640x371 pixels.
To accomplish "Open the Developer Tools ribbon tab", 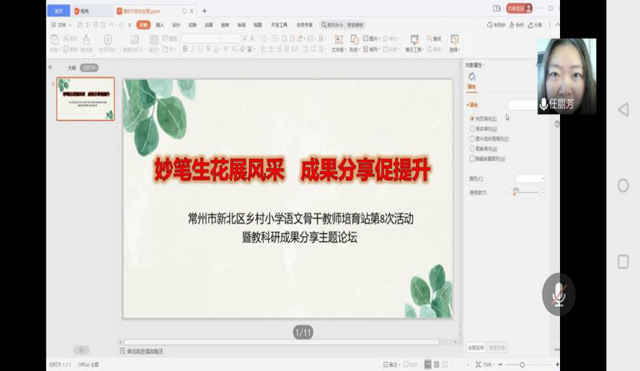I will [279, 25].
